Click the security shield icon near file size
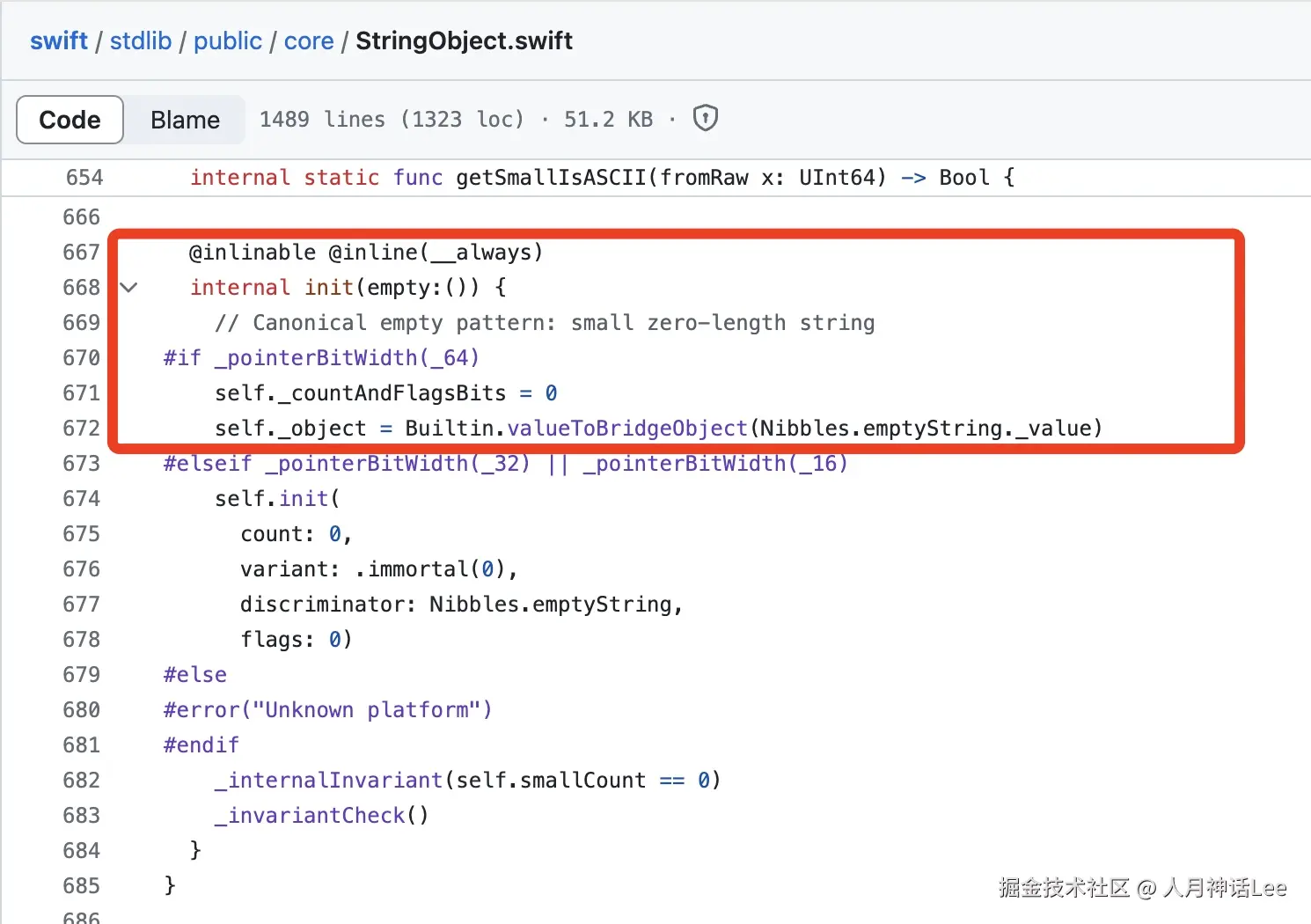Viewport: 1311px width, 924px height. coord(705,118)
